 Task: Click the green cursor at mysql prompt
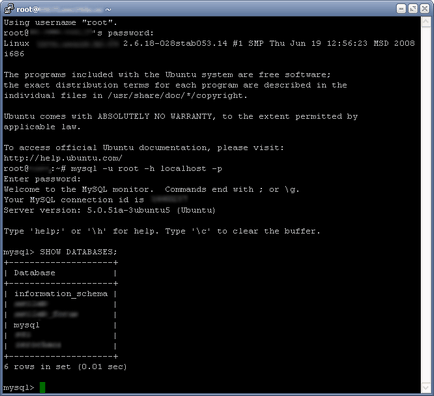[x=42, y=388]
